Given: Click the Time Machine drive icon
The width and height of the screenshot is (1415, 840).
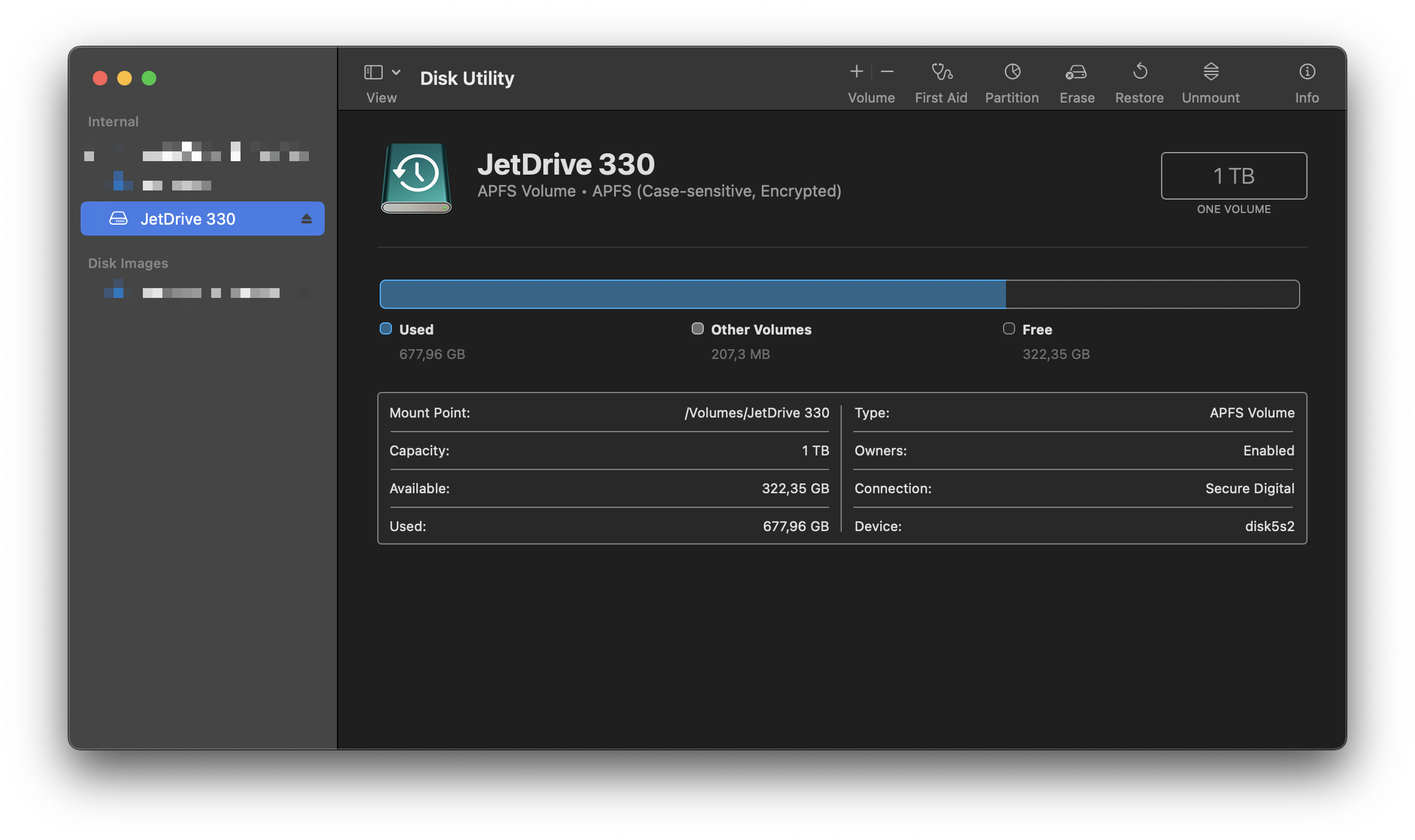Looking at the screenshot, I should point(416,178).
